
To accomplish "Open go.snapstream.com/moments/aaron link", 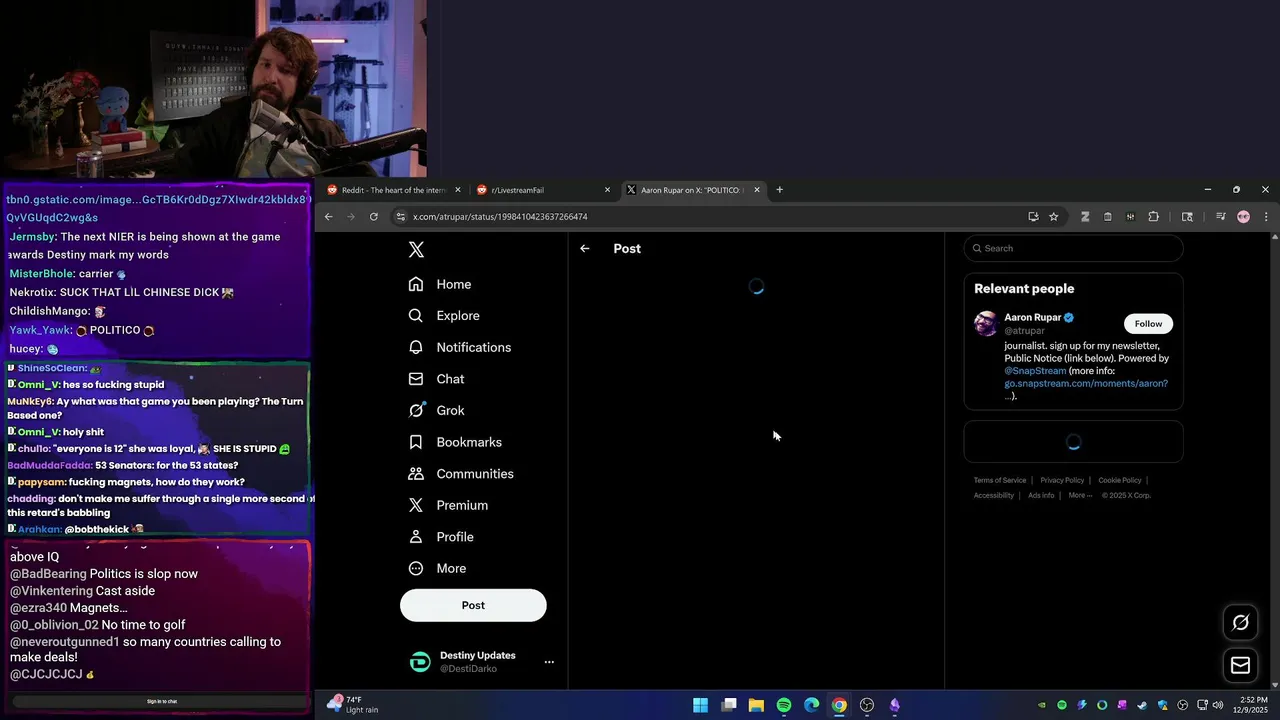I will click(1086, 384).
